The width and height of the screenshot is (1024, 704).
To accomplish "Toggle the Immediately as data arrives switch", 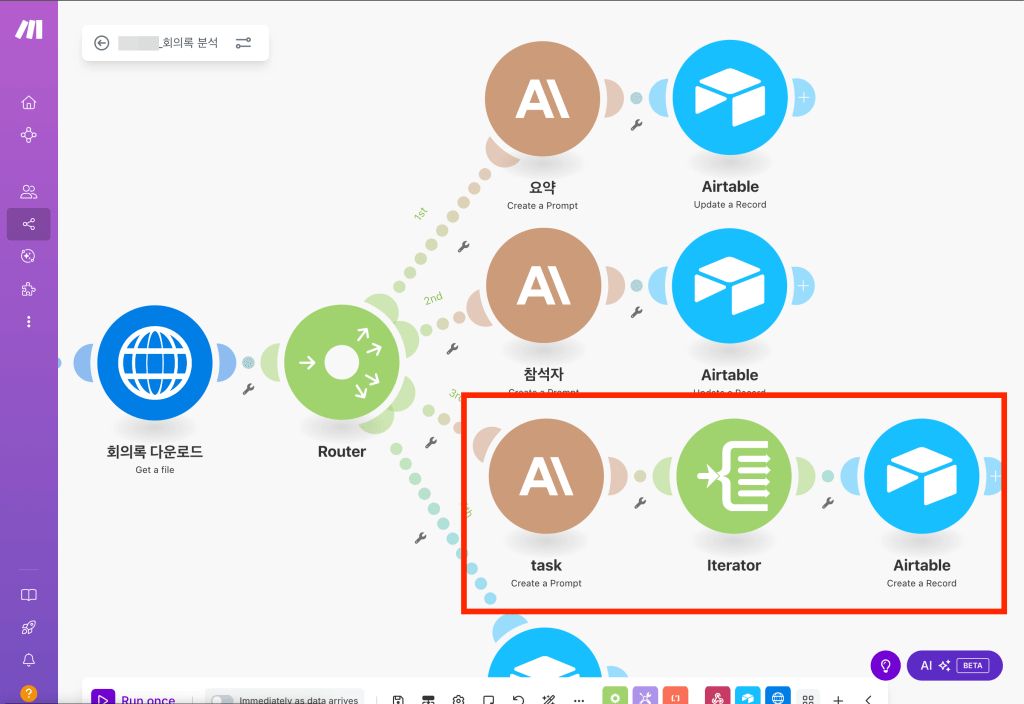I will point(221,700).
